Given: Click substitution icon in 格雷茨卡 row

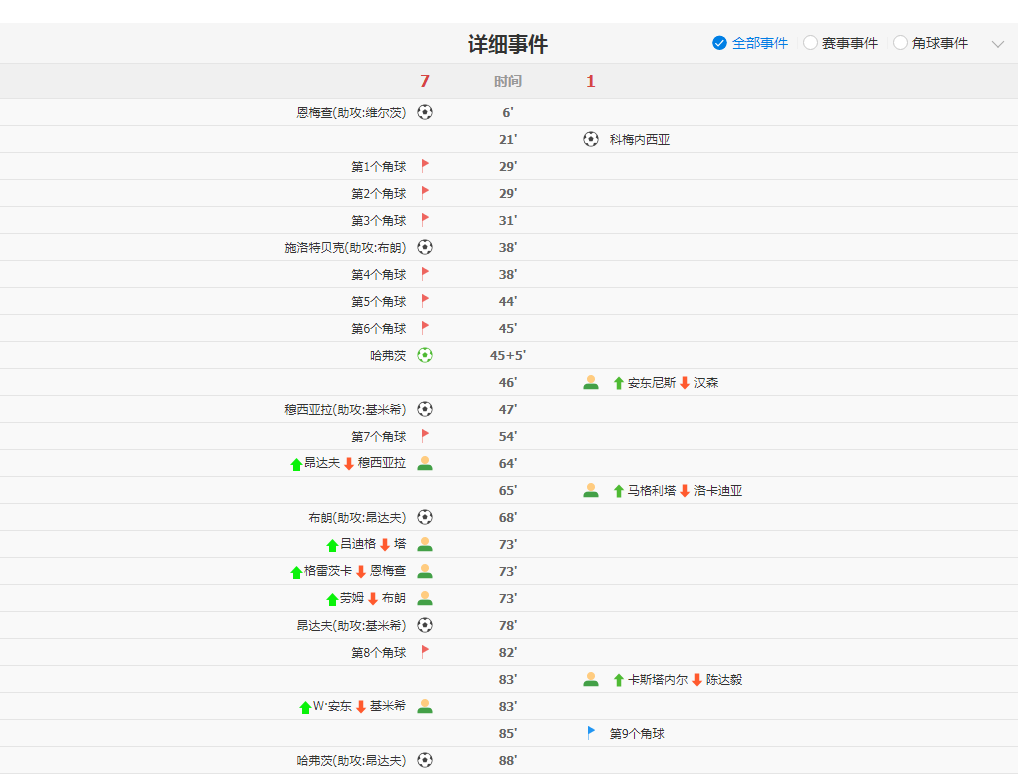Looking at the screenshot, I should tap(425, 571).
